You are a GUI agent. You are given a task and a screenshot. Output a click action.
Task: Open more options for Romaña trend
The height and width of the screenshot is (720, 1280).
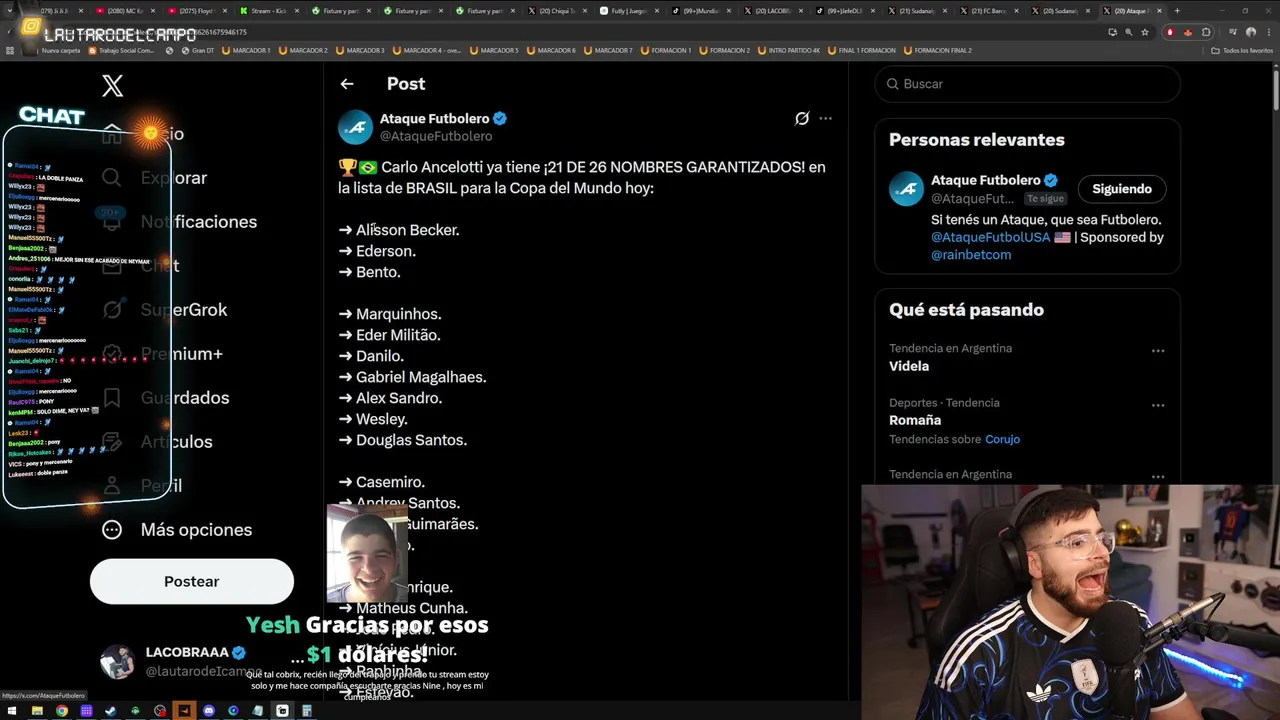point(1158,405)
